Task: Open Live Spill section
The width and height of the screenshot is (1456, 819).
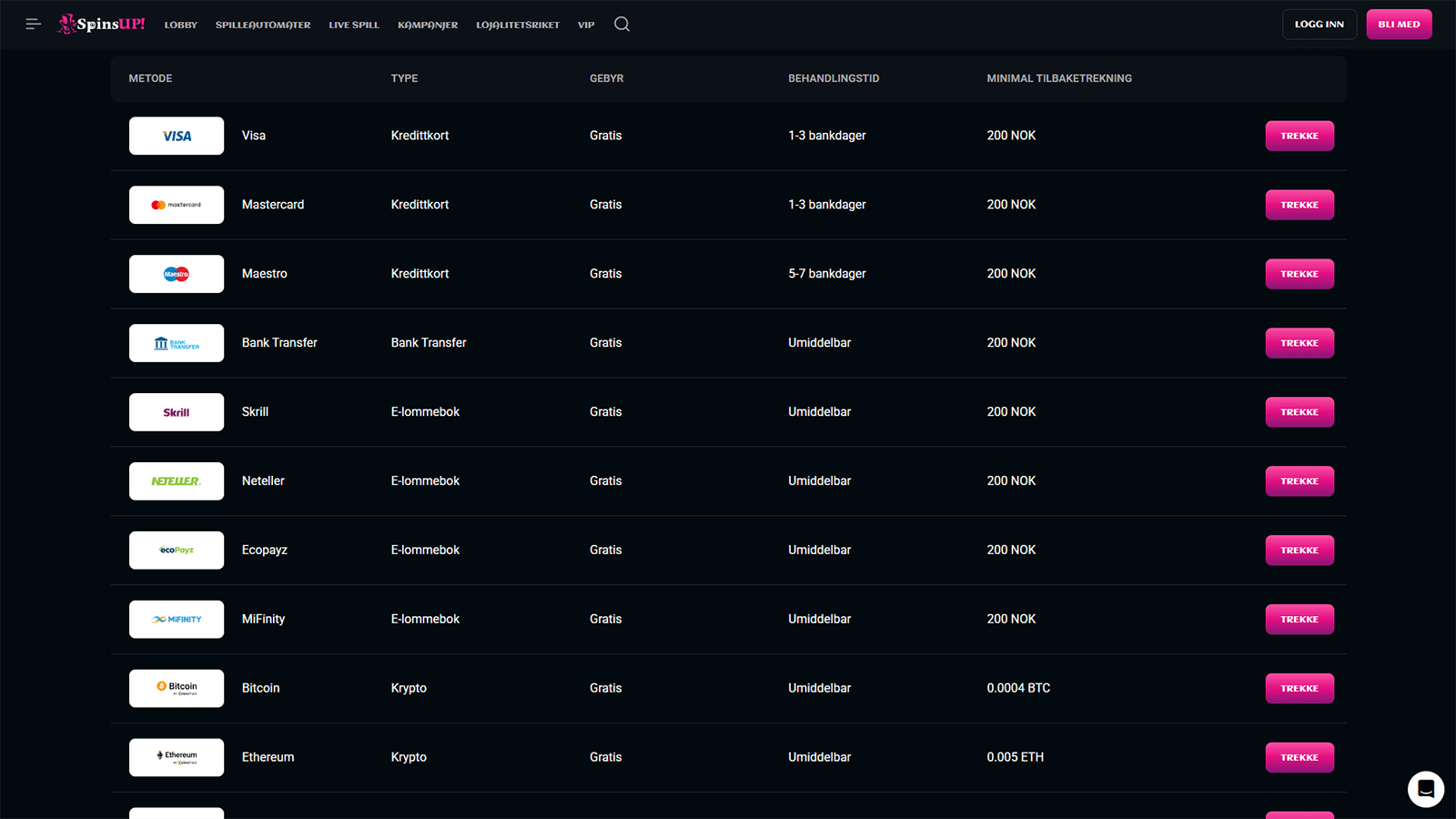Action: 354,25
